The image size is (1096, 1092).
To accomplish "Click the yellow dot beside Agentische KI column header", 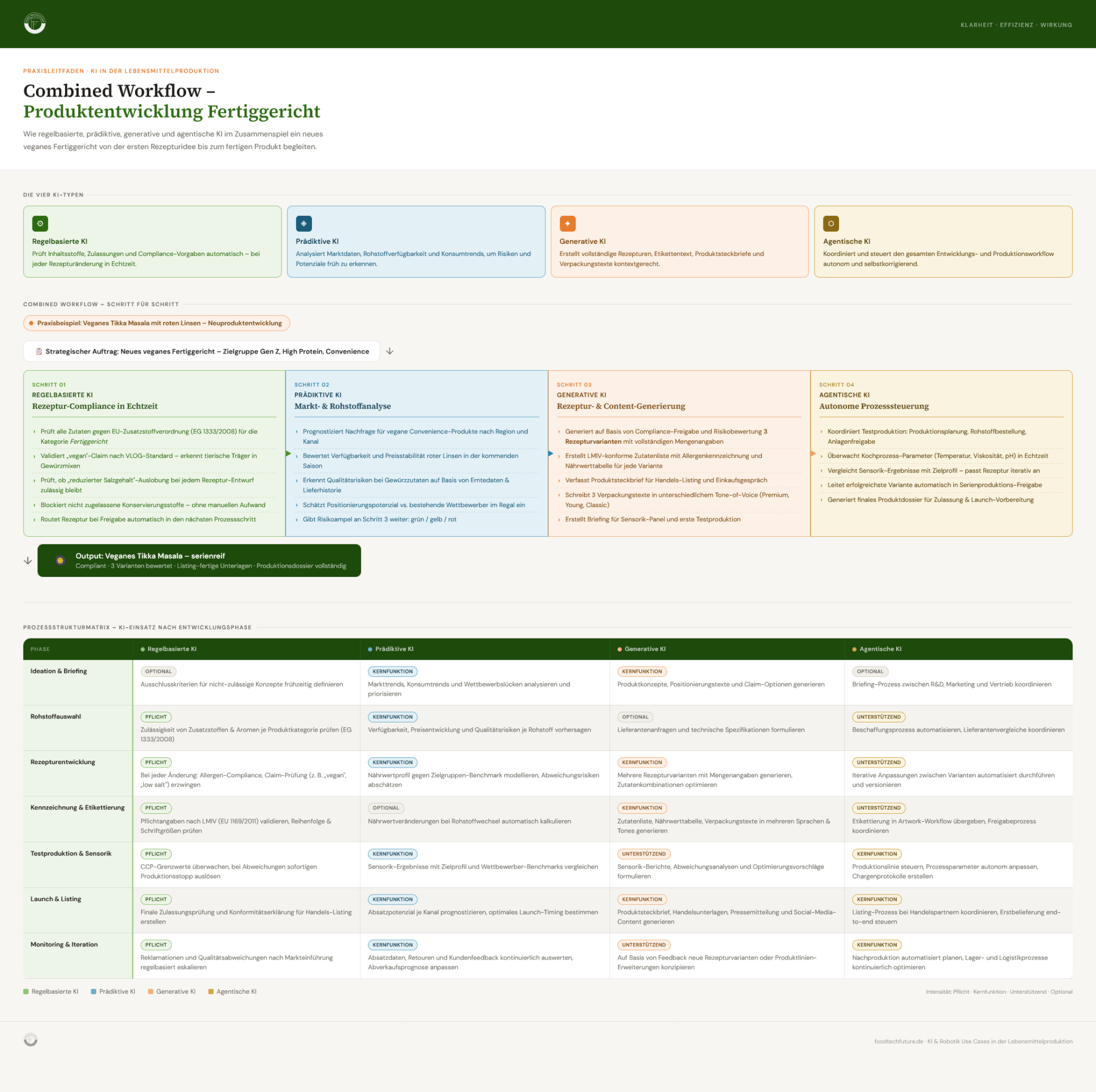I will click(x=854, y=649).
